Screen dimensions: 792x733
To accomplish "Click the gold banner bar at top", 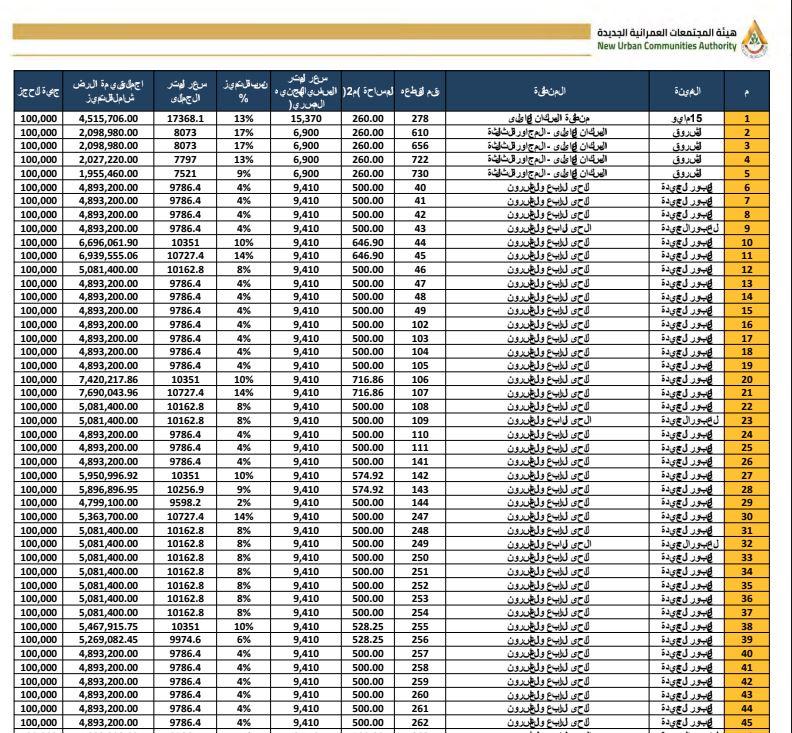I will point(302,31).
